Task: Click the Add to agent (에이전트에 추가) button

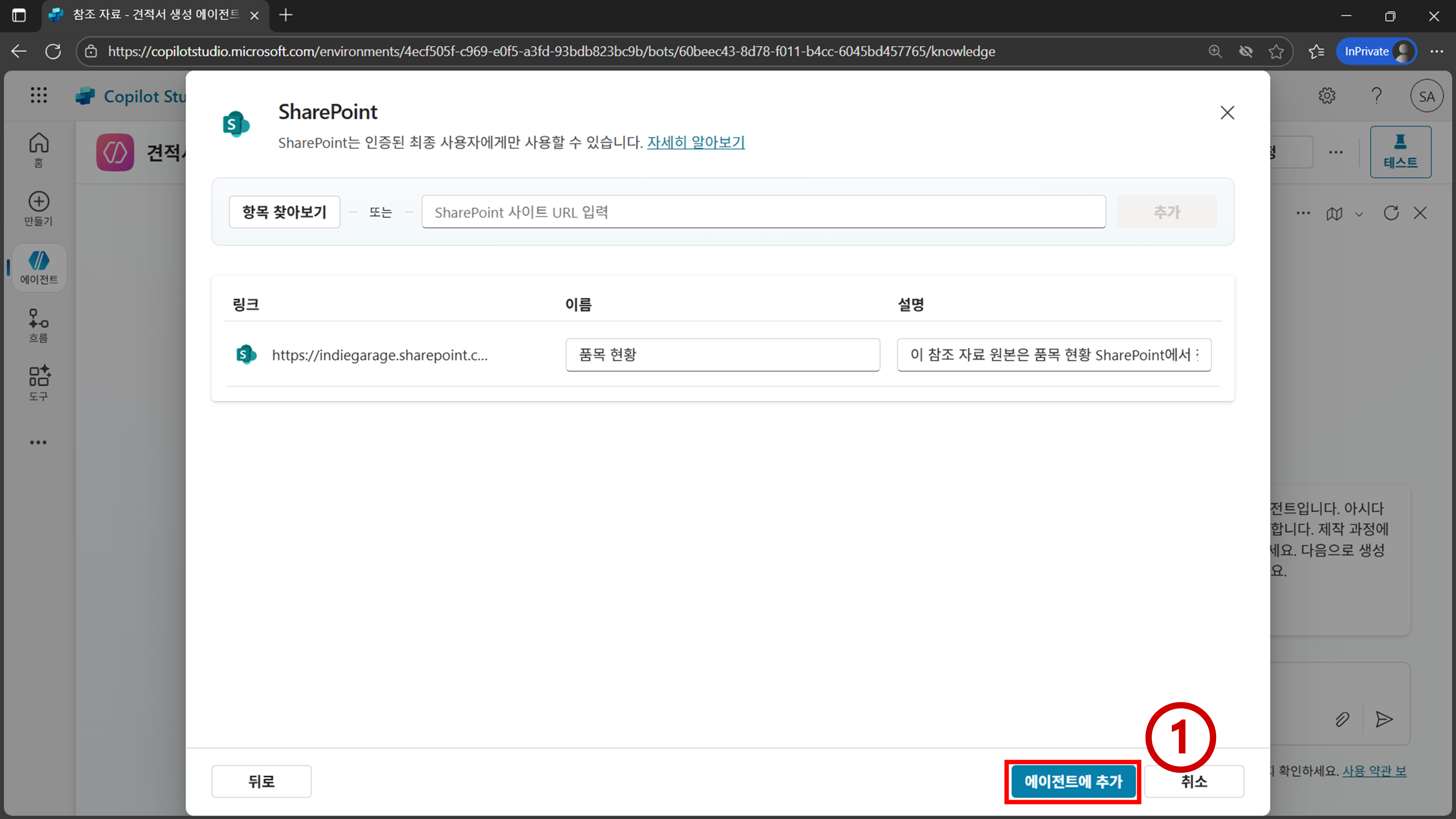Action: click(x=1073, y=781)
